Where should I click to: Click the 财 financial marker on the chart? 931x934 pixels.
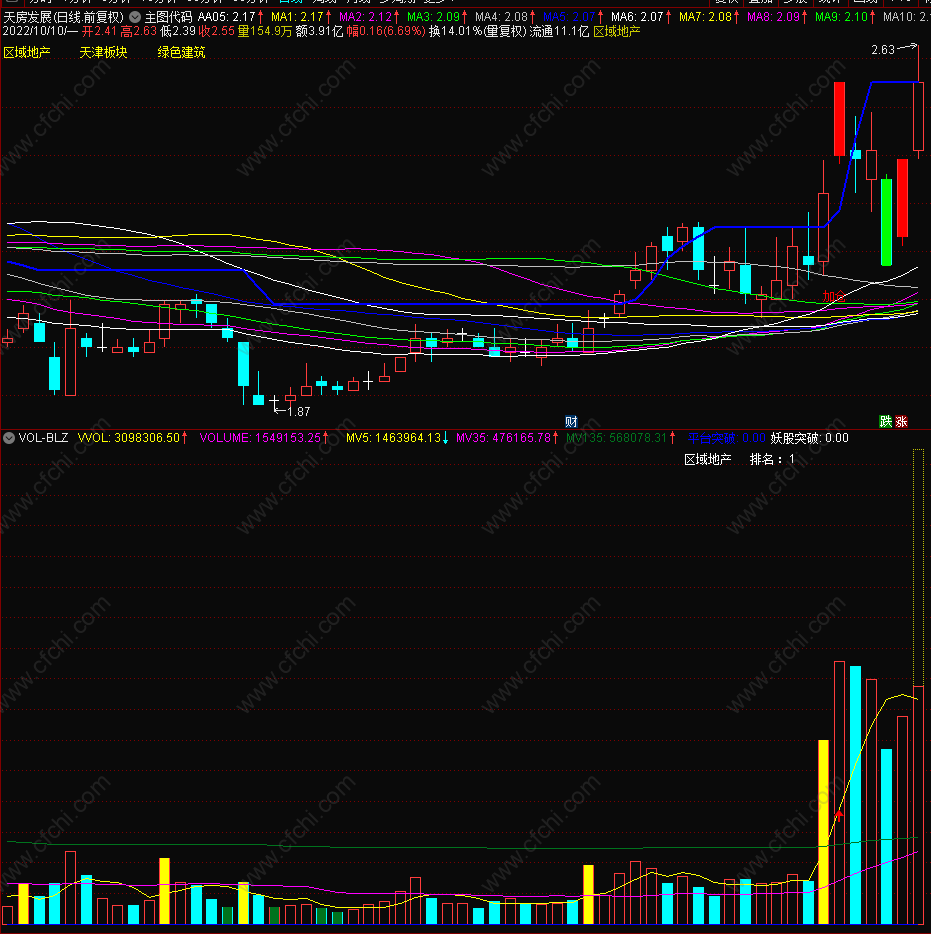[x=571, y=422]
